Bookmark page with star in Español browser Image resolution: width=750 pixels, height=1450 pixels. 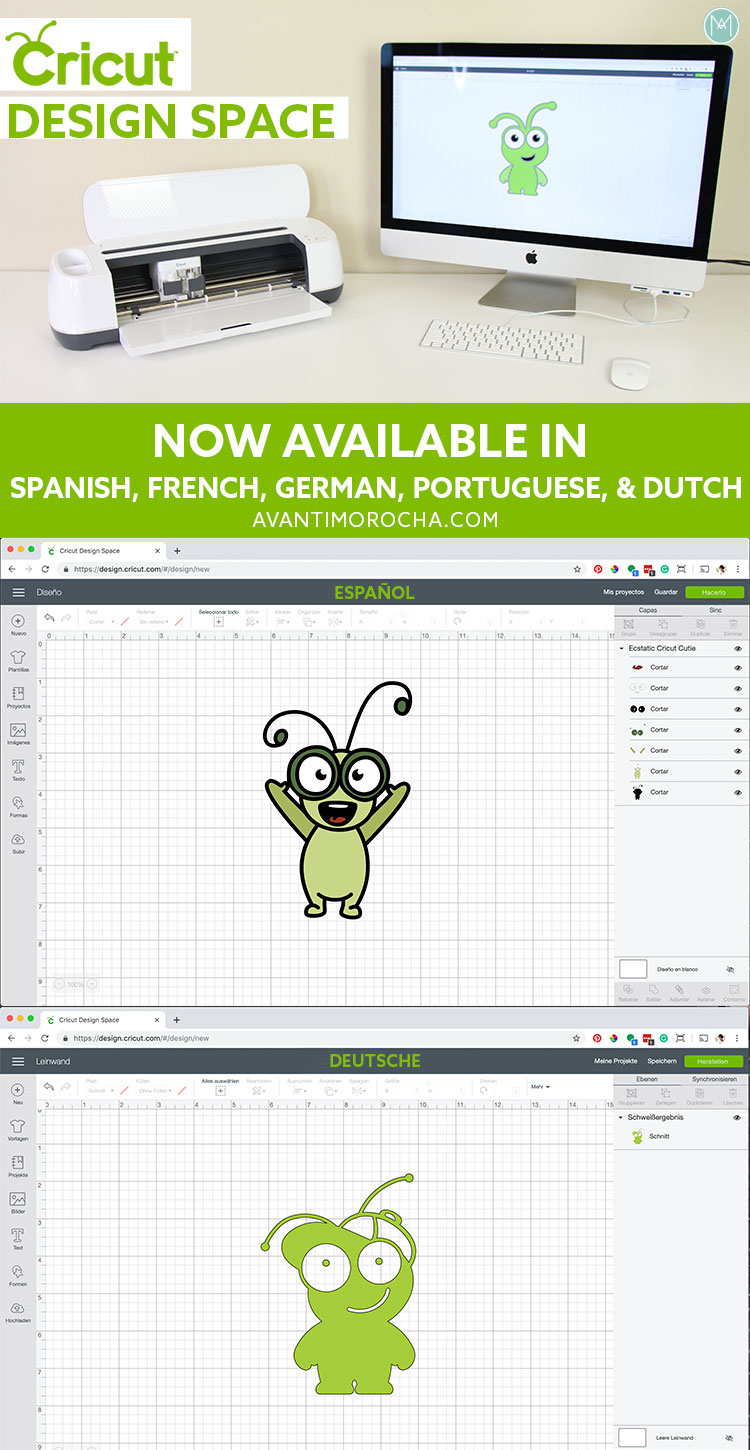(x=577, y=569)
